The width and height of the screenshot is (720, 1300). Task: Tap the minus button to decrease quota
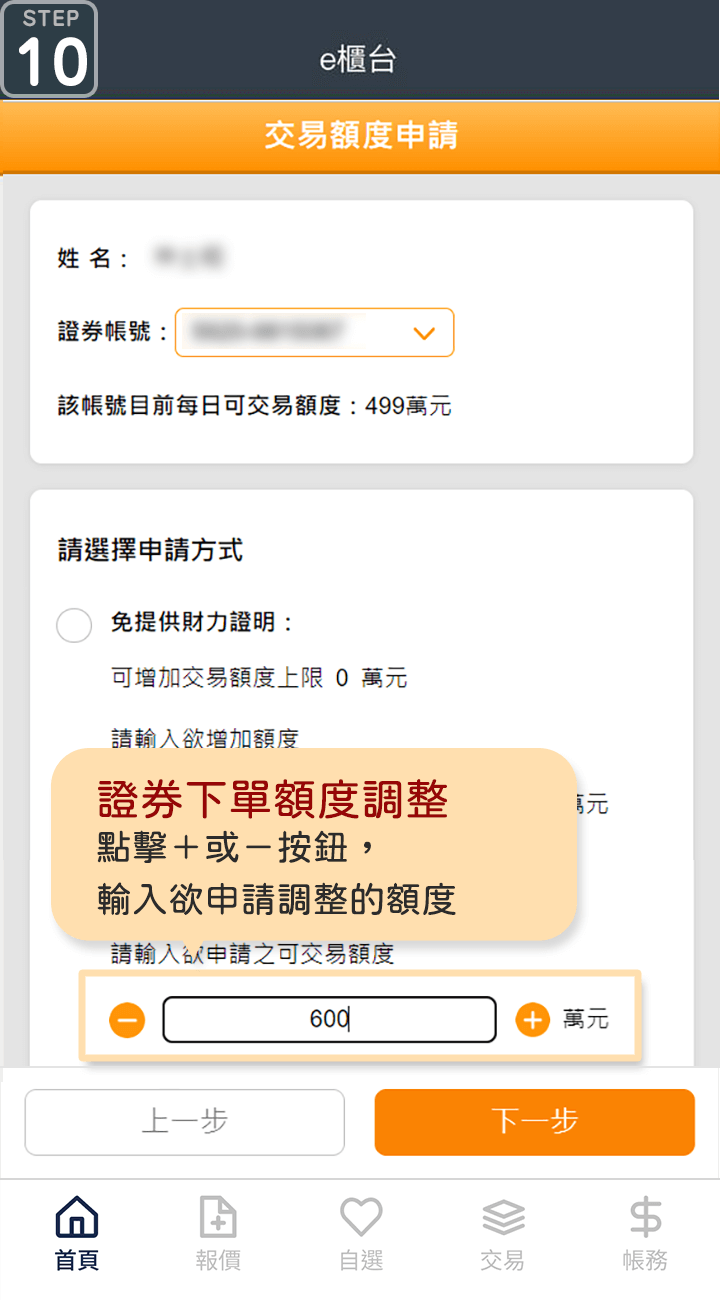[x=127, y=1020]
